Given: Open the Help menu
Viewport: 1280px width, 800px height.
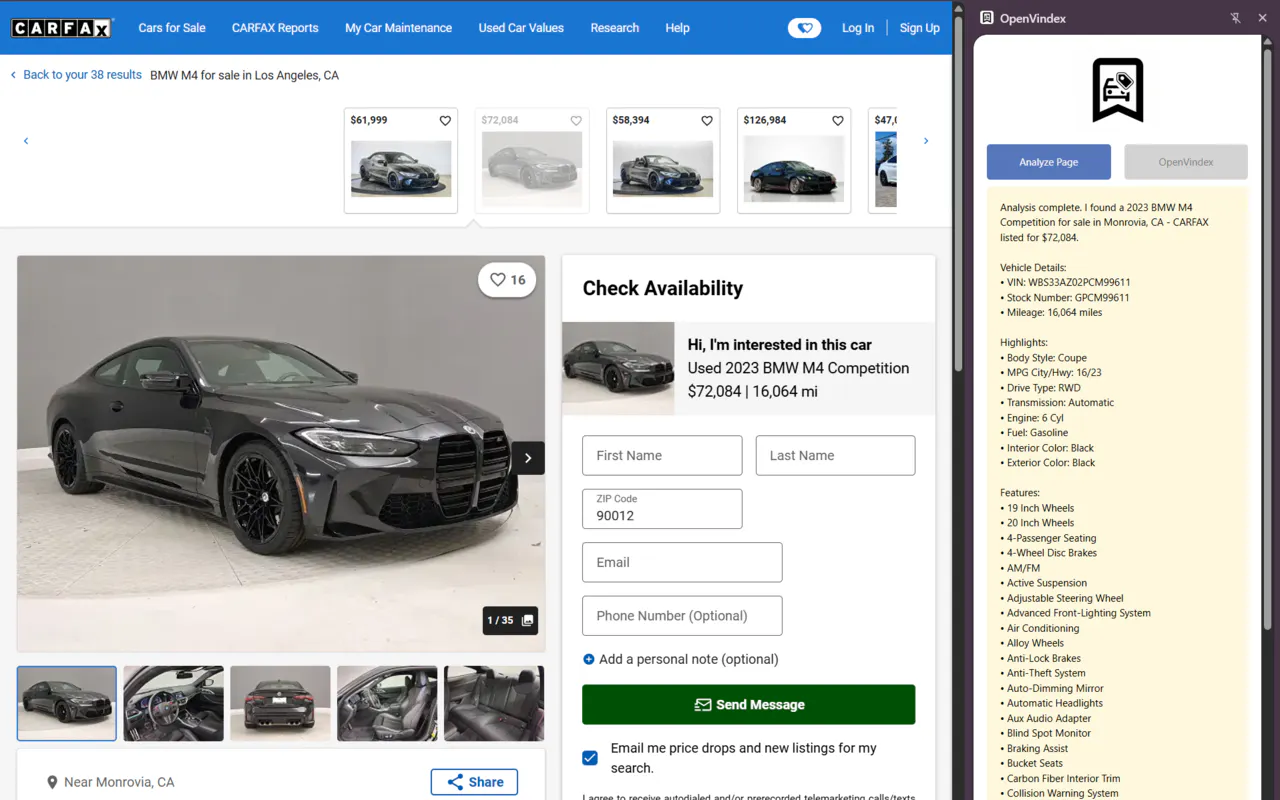Looking at the screenshot, I should coord(678,28).
